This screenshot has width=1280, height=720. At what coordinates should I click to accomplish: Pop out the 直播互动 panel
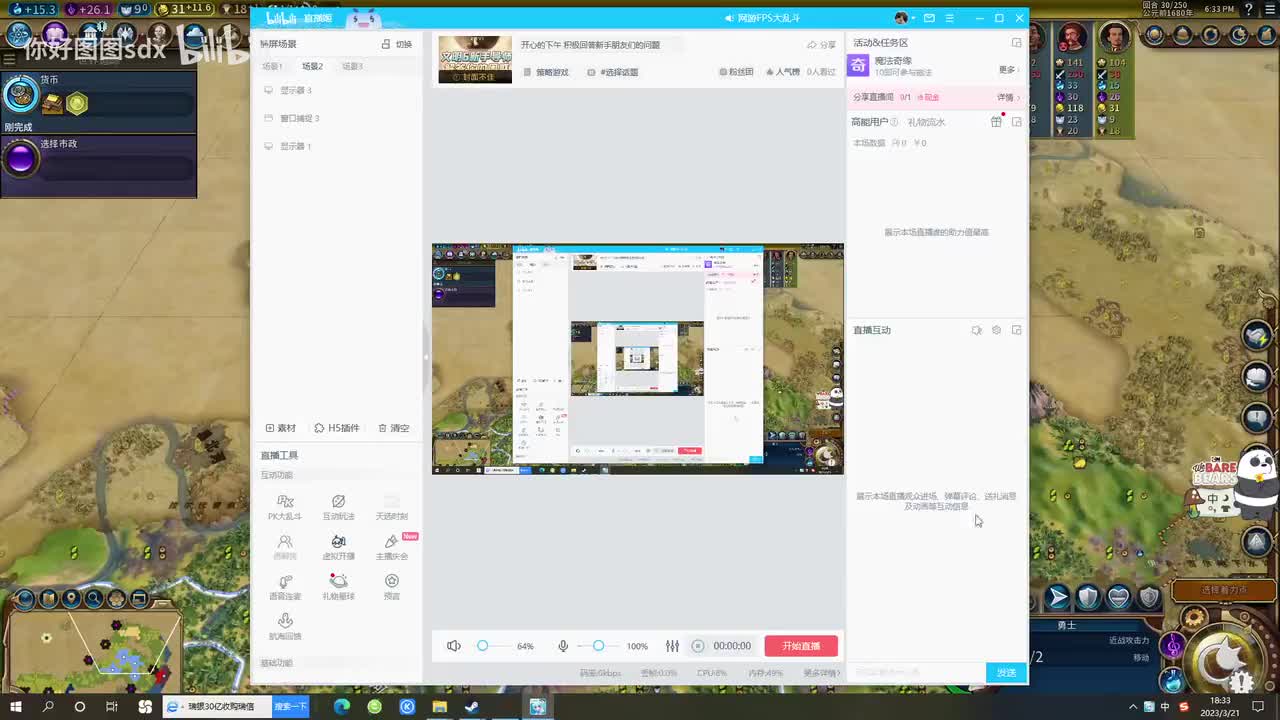[1017, 330]
